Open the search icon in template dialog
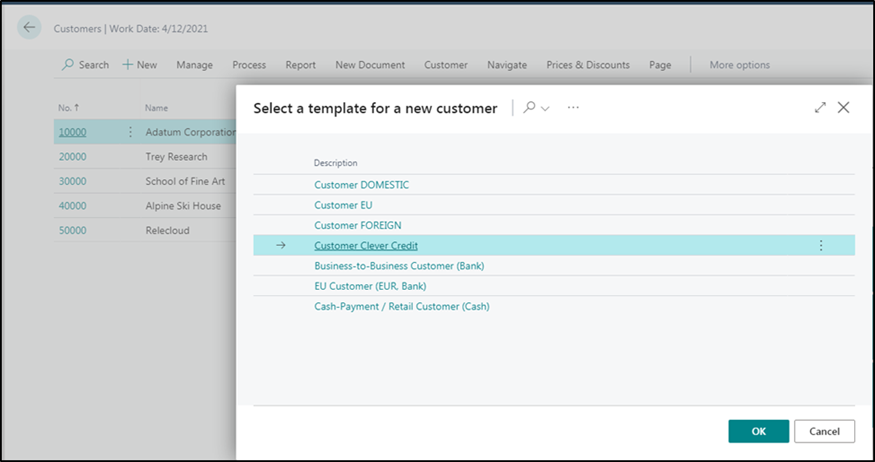This screenshot has height=462, width=875. point(528,107)
